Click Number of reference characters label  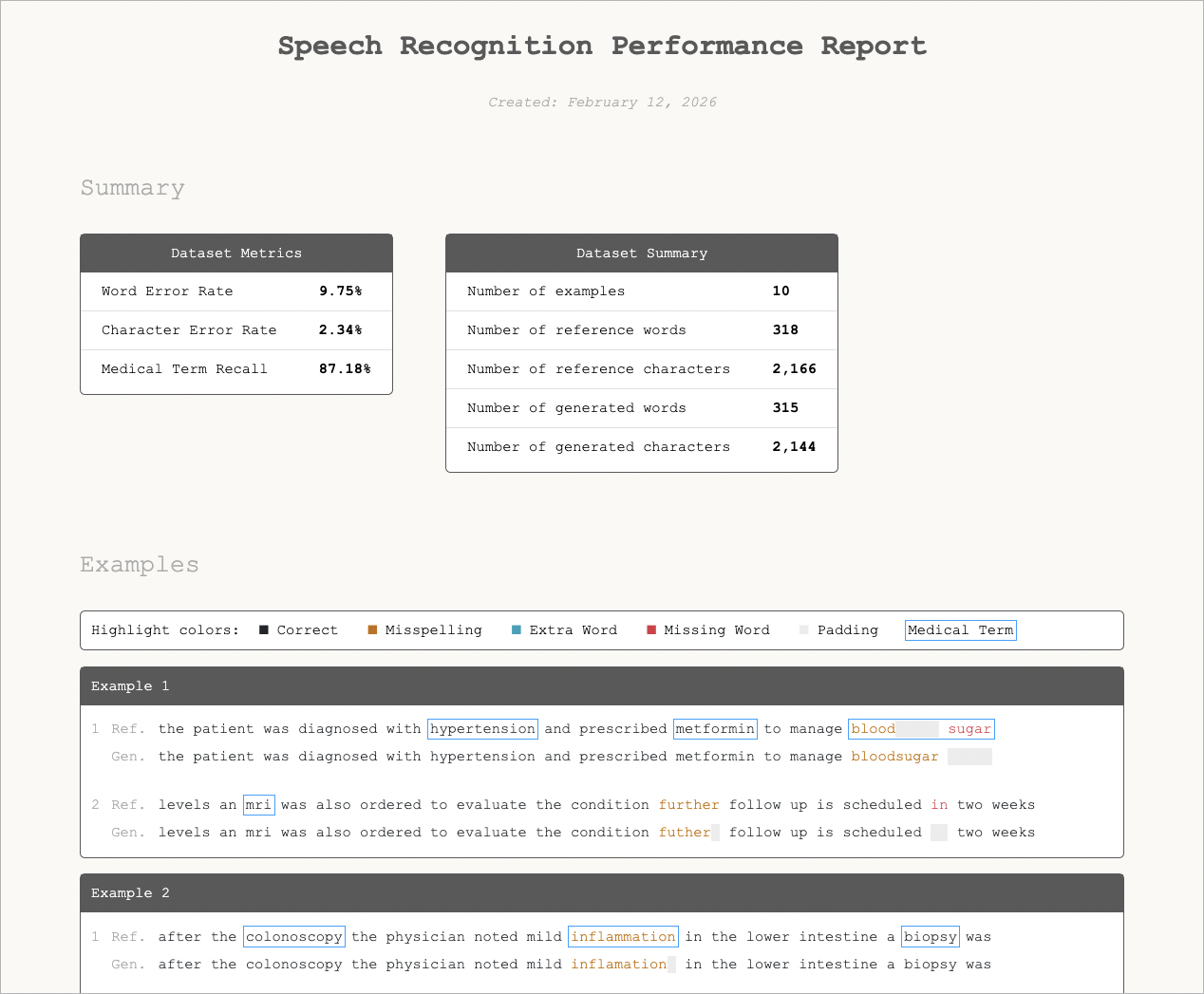point(598,369)
